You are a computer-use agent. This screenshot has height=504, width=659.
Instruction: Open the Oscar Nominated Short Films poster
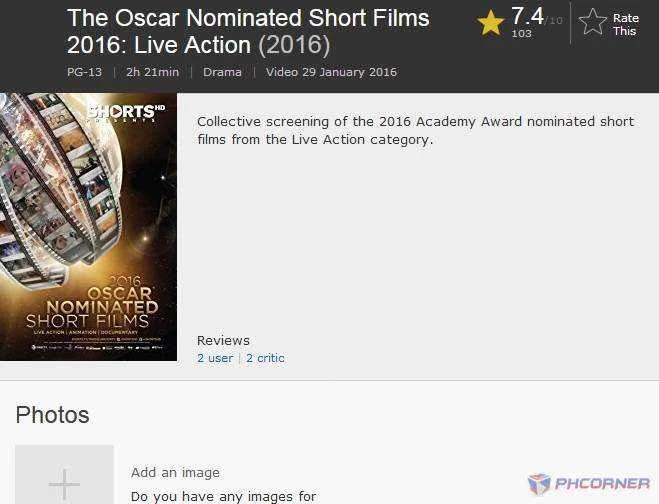pos(88,227)
